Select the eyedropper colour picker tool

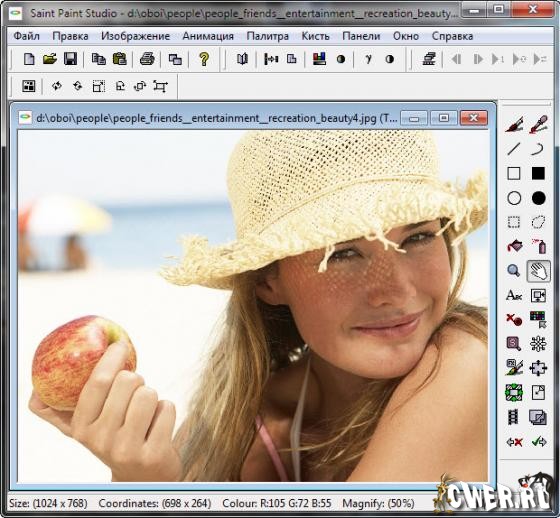tap(538, 124)
